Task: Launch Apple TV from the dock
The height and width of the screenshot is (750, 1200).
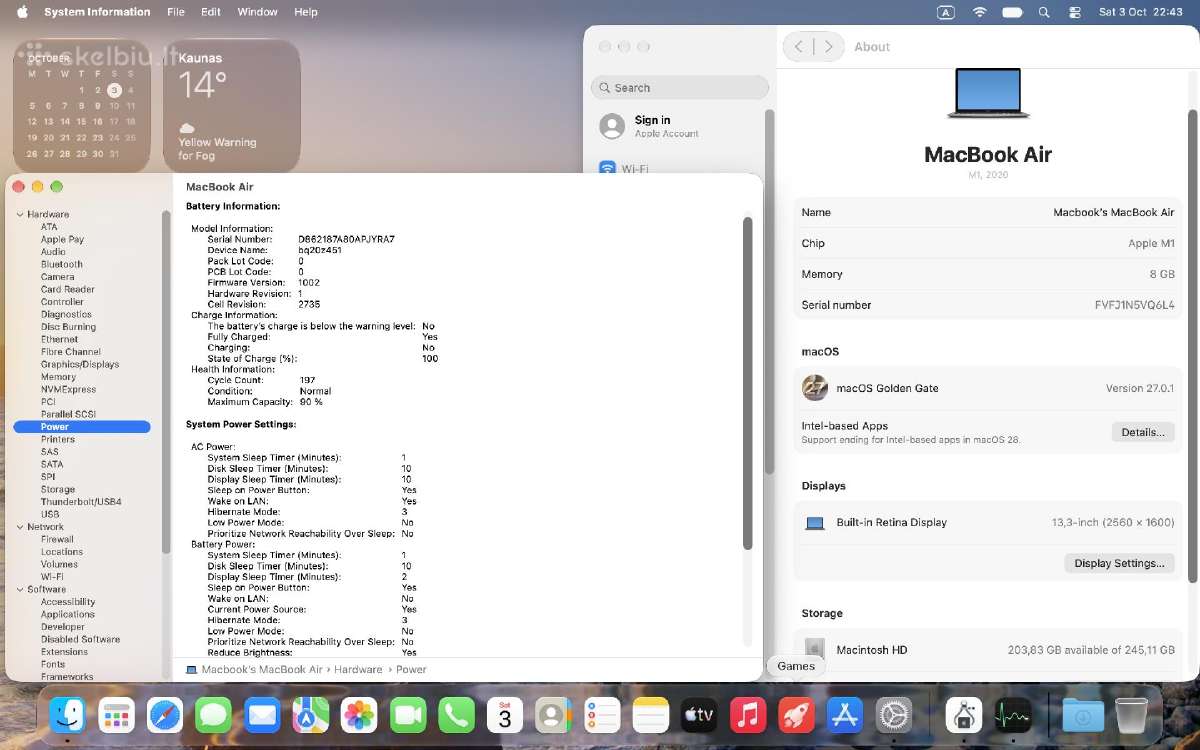Action: [698, 715]
